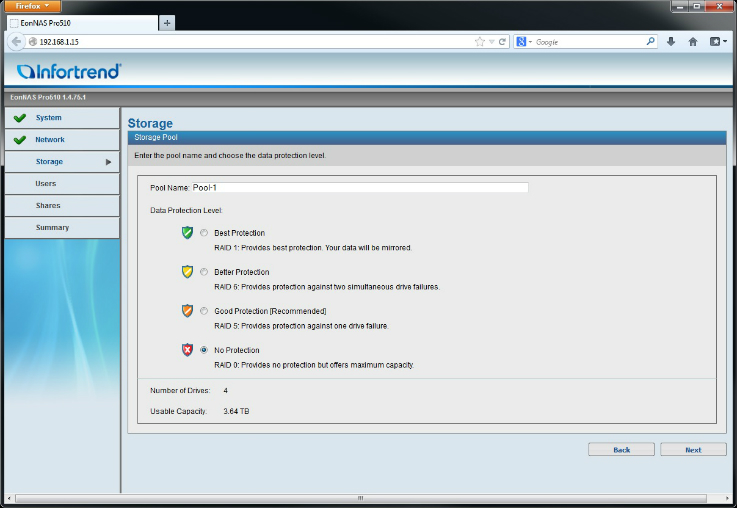Click the Storage Pool section header
The height and width of the screenshot is (508, 737).
coord(427,137)
